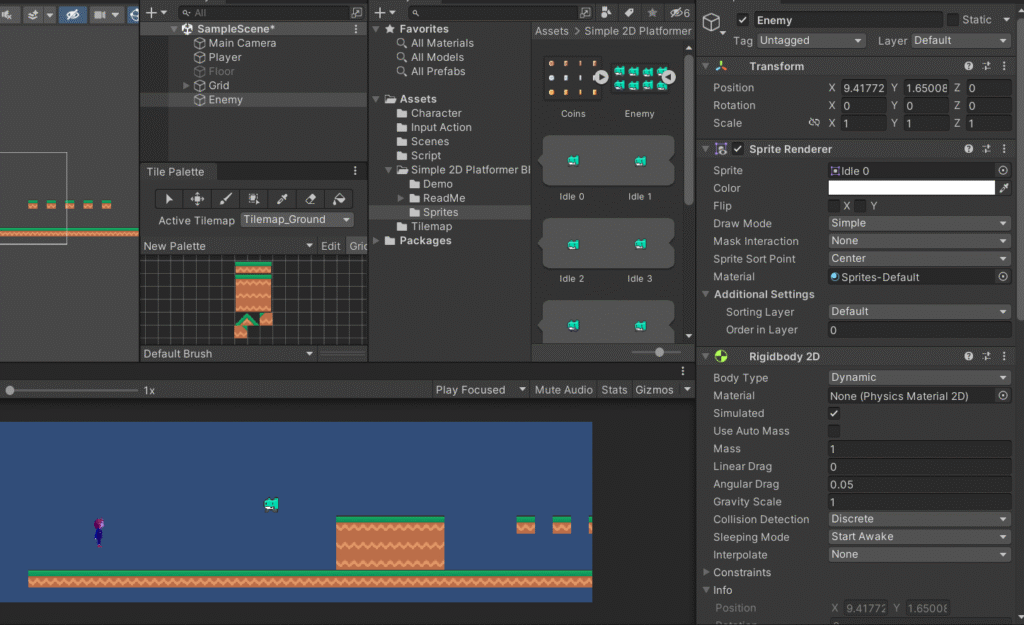1024x625 pixels.
Task: Select the eraser tool in Tile Palette
Action: [311, 199]
